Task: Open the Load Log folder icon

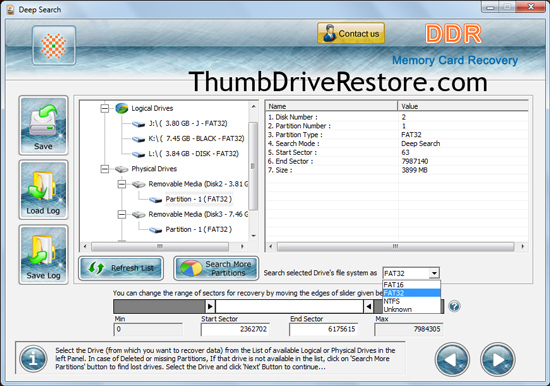Action: 43,190
